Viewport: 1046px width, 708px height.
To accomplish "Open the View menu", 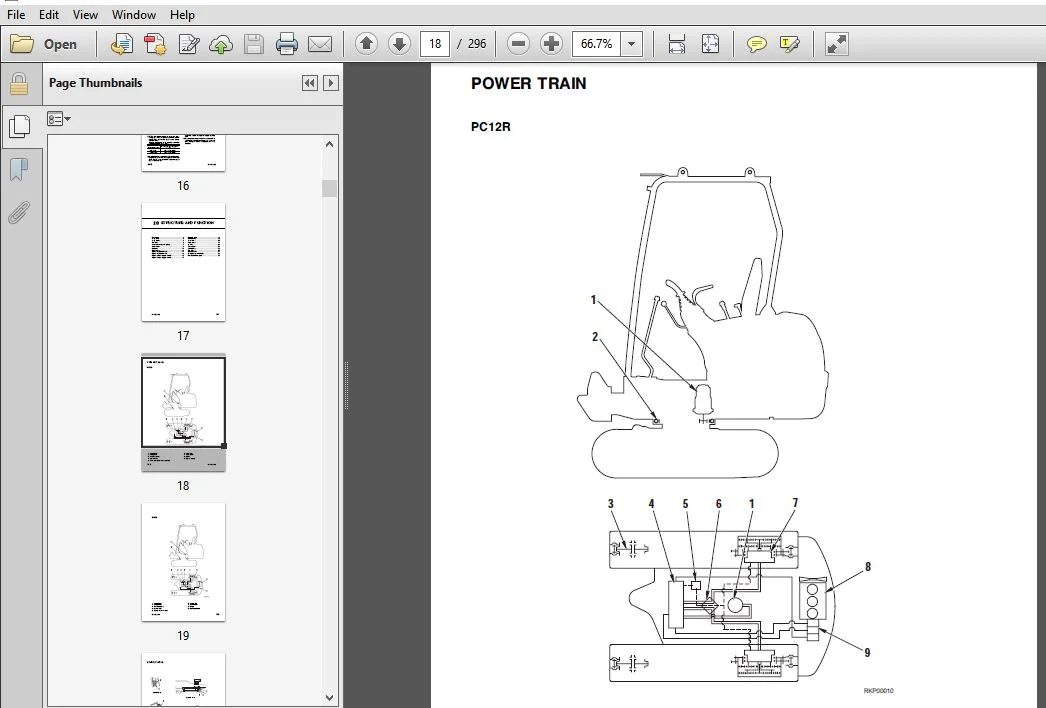I will pyautogui.click(x=85, y=15).
